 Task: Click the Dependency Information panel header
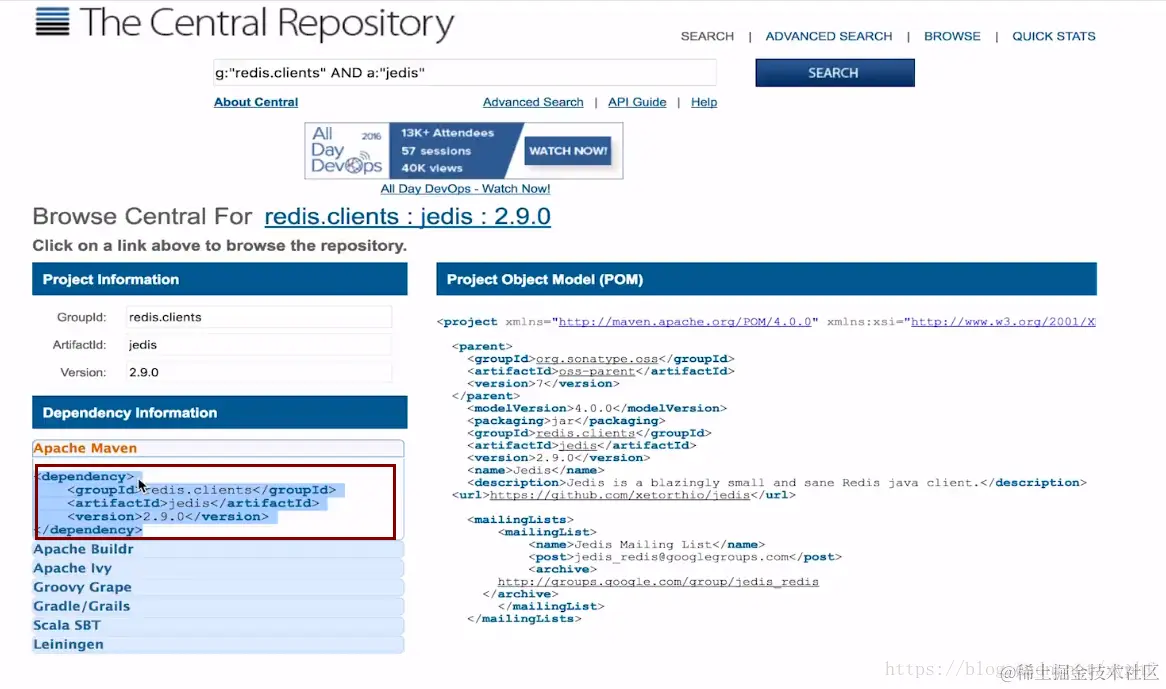pyautogui.click(x=219, y=413)
